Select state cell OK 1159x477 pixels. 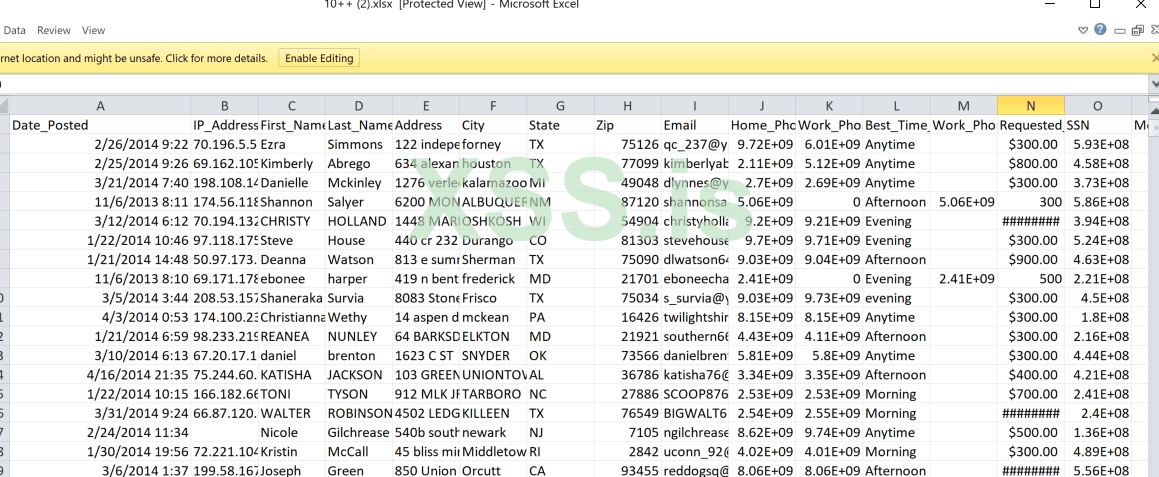(560, 356)
